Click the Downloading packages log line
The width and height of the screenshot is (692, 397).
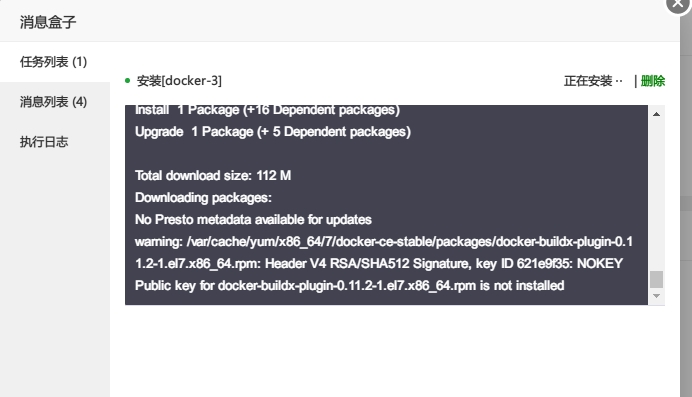click(x=203, y=198)
